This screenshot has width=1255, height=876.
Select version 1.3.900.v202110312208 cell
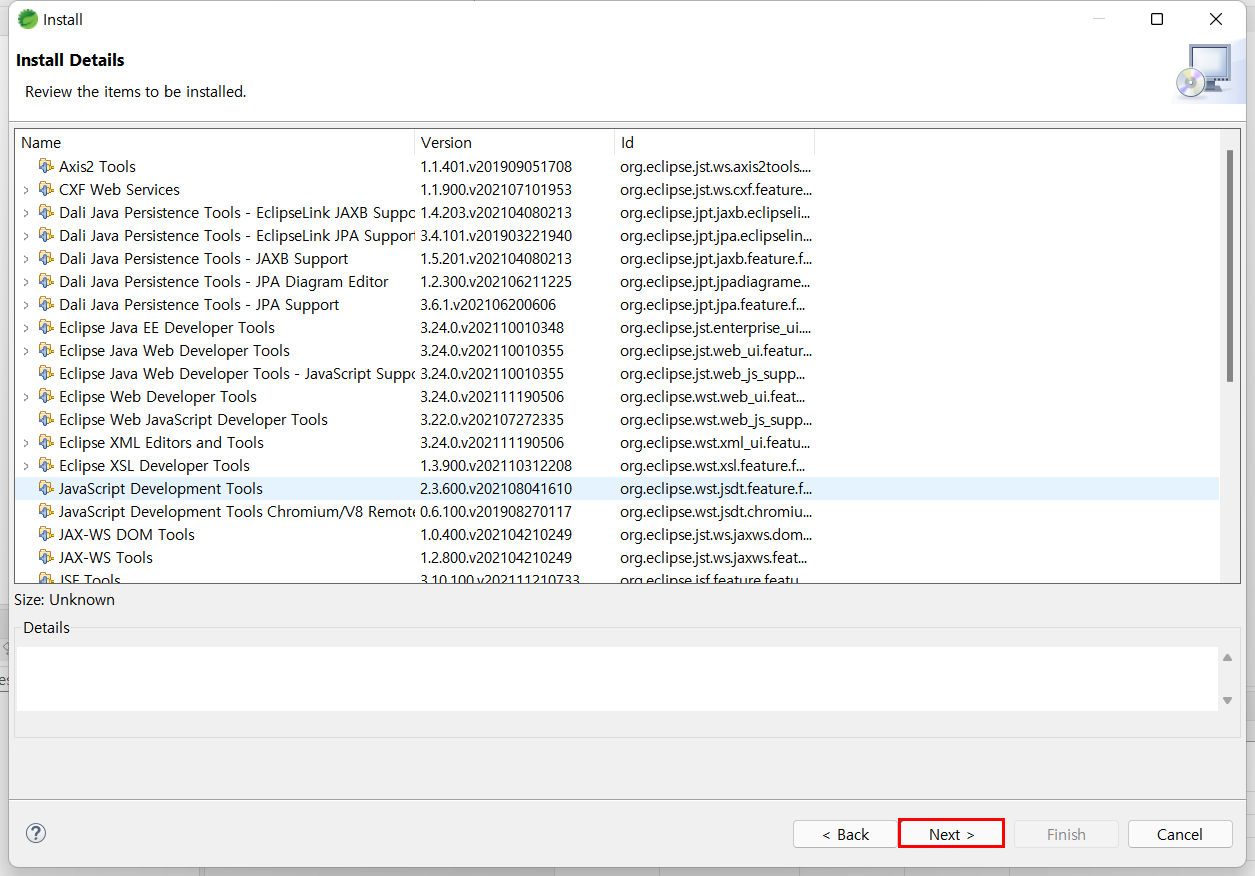click(x=496, y=465)
